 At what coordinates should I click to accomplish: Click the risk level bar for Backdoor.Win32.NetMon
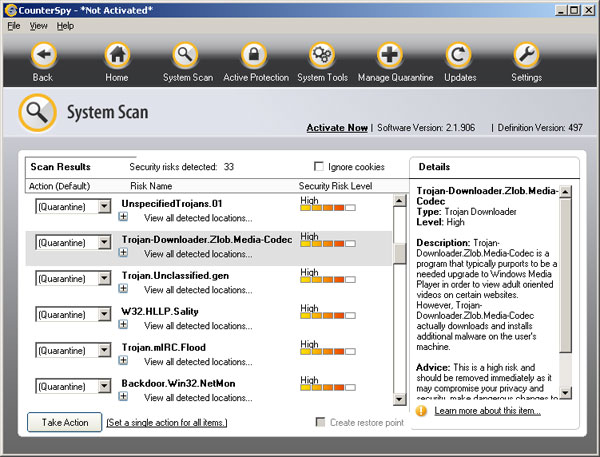(328, 388)
